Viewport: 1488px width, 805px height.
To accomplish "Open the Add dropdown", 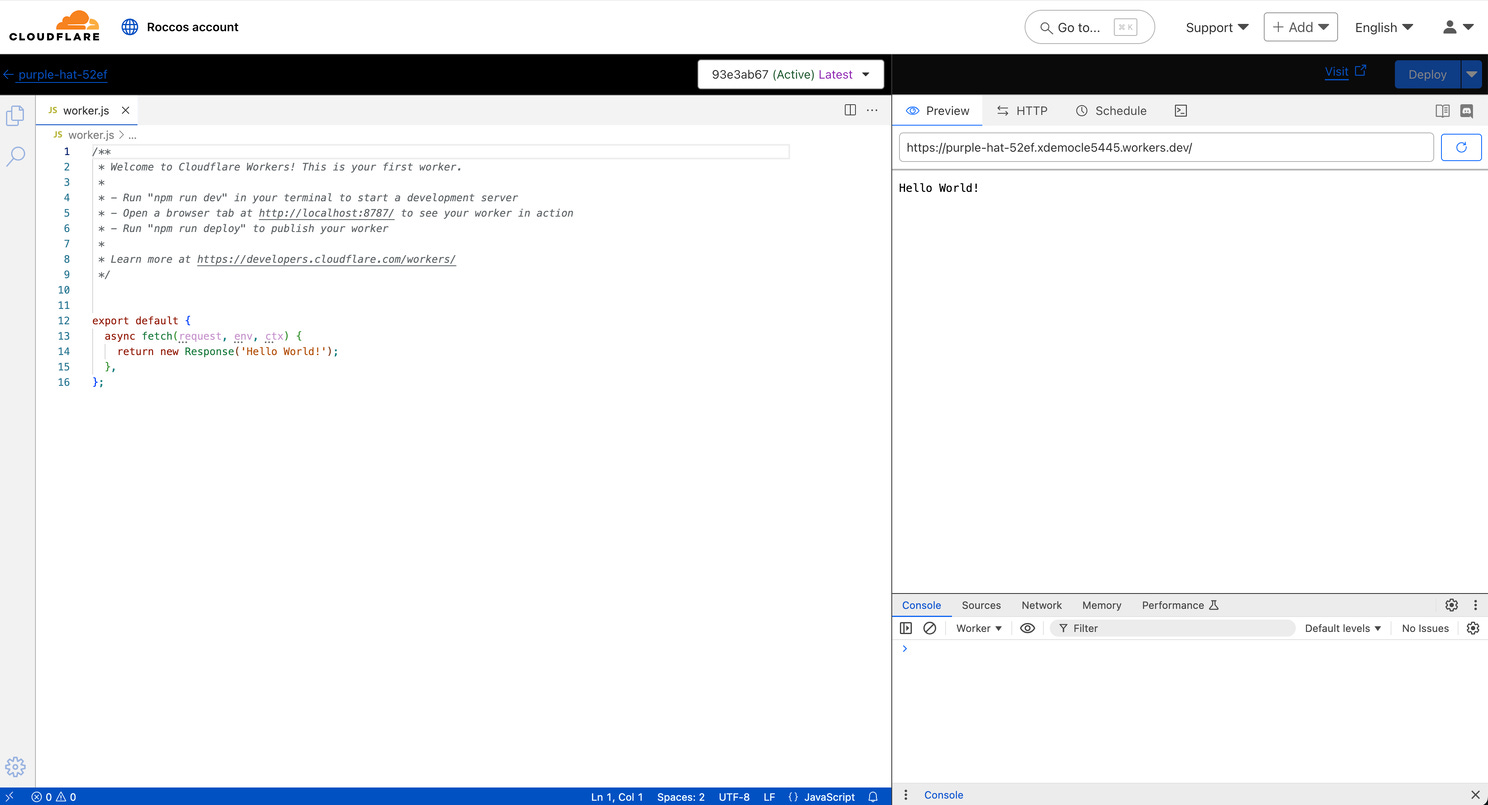I will click(x=1301, y=27).
